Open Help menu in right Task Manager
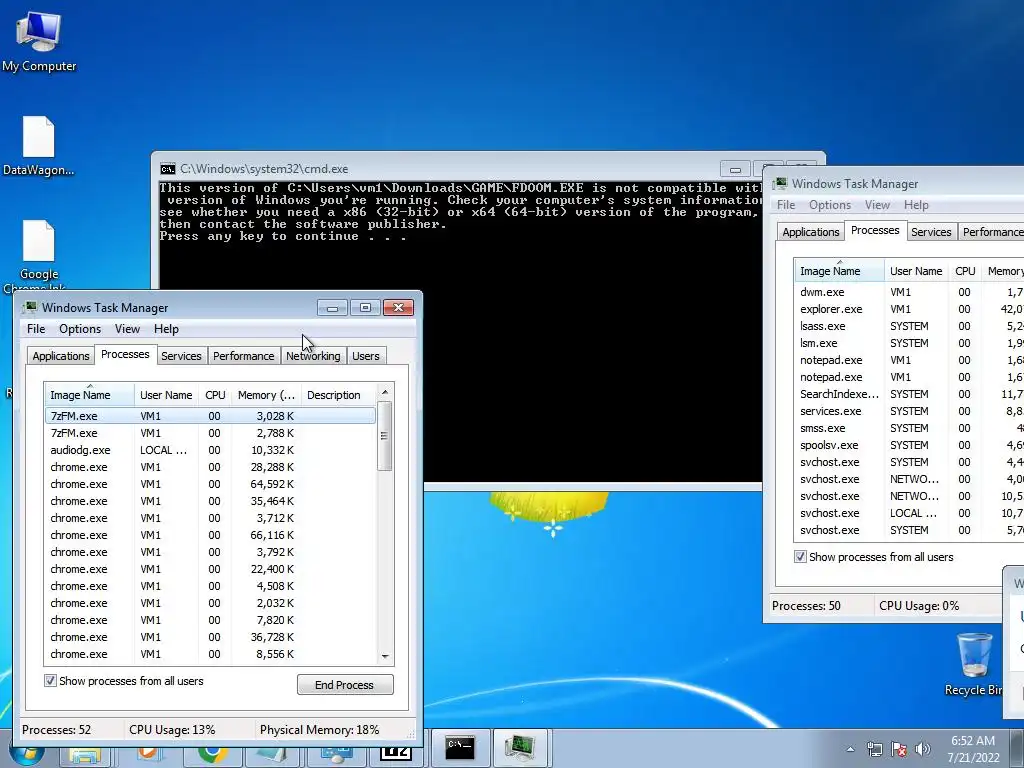 tap(916, 204)
